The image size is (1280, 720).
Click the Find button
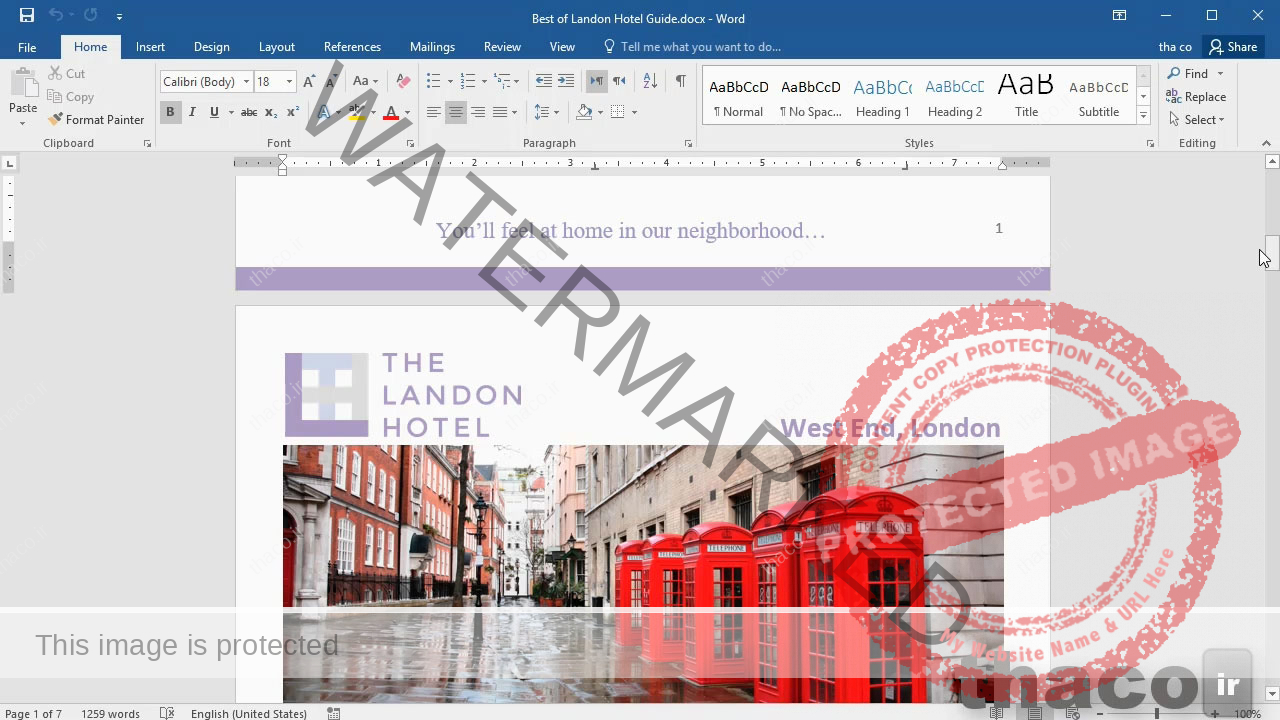pyautogui.click(x=1188, y=73)
